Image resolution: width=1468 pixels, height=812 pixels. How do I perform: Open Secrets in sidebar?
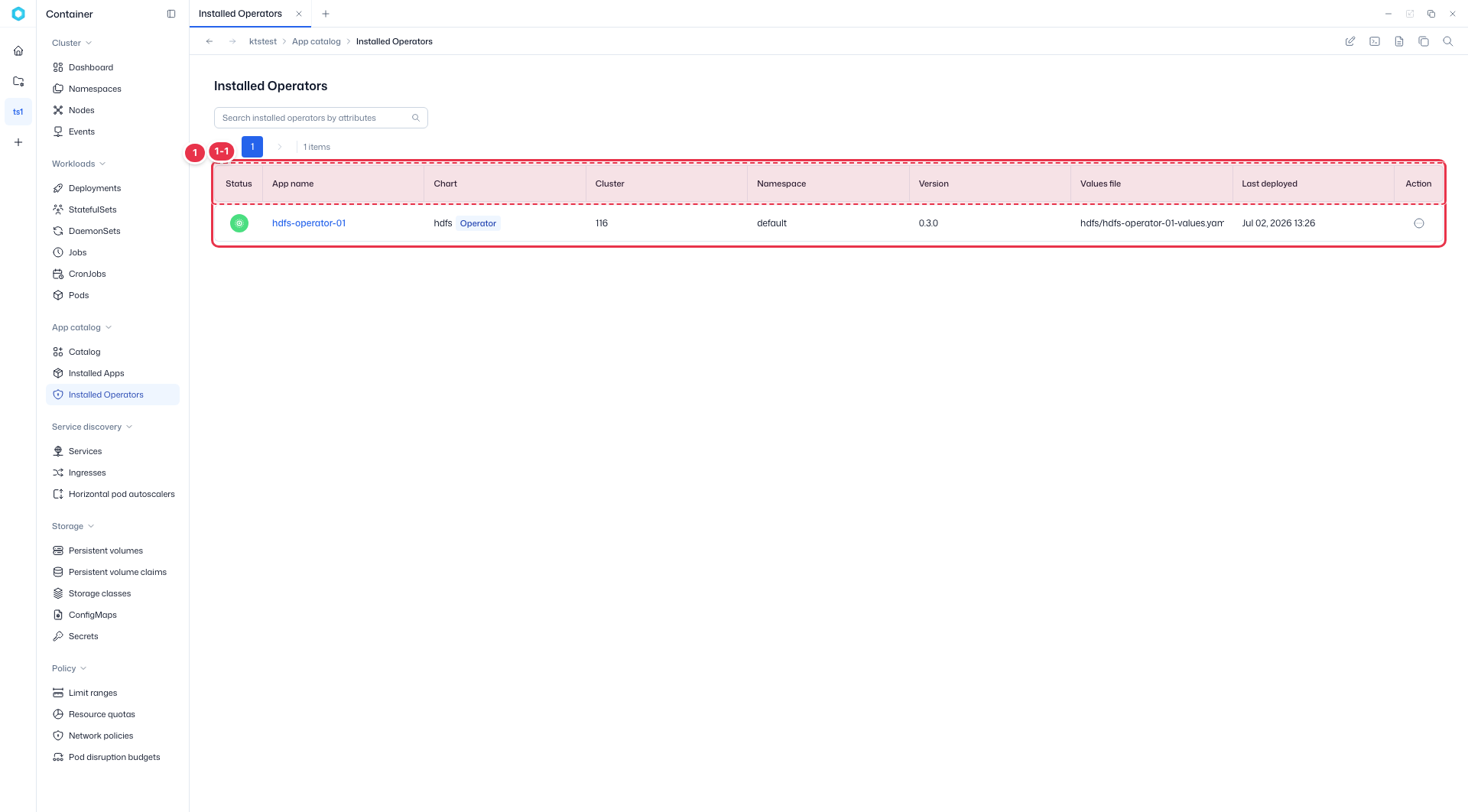tap(112, 636)
